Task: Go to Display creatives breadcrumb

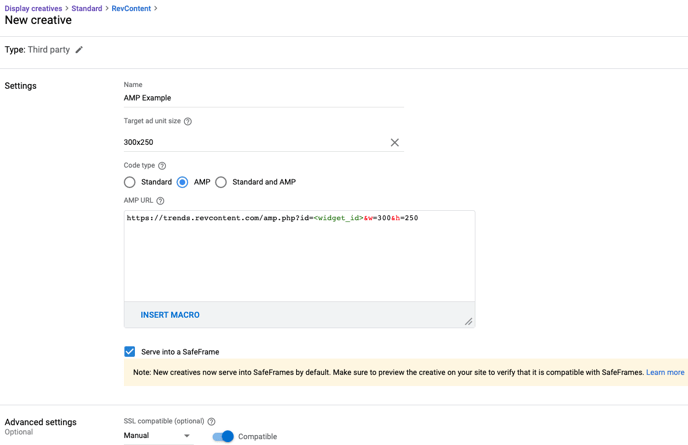Action: [33, 8]
